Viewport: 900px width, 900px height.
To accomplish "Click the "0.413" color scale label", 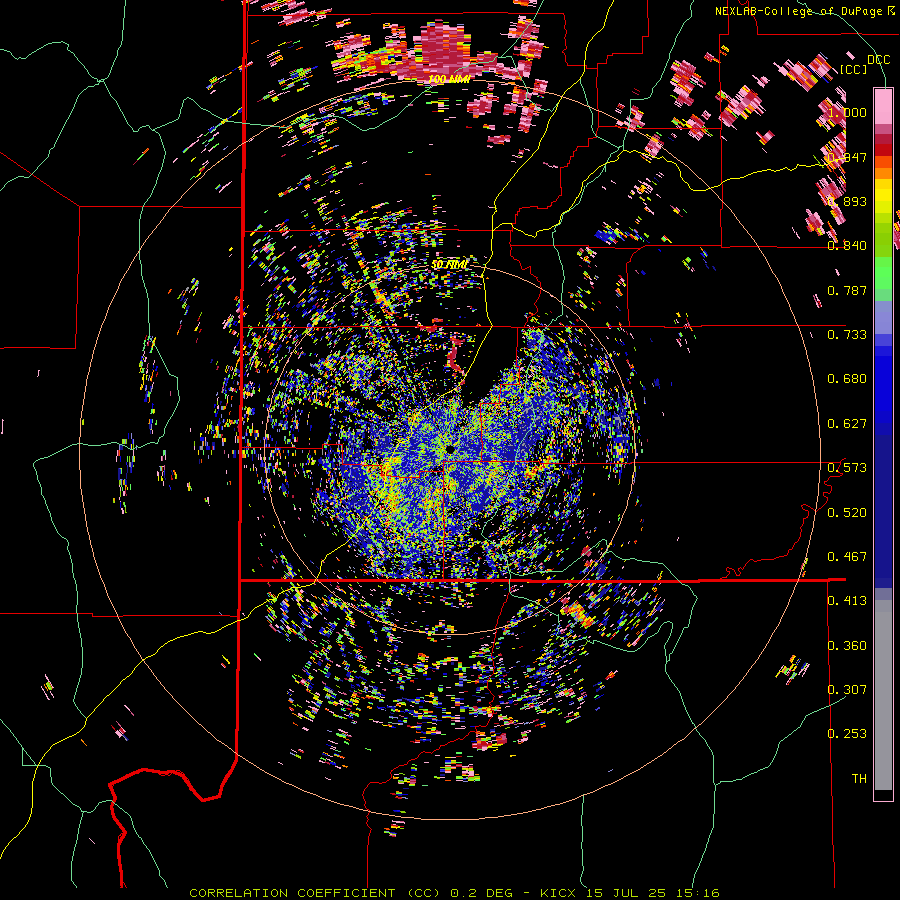I will (847, 601).
